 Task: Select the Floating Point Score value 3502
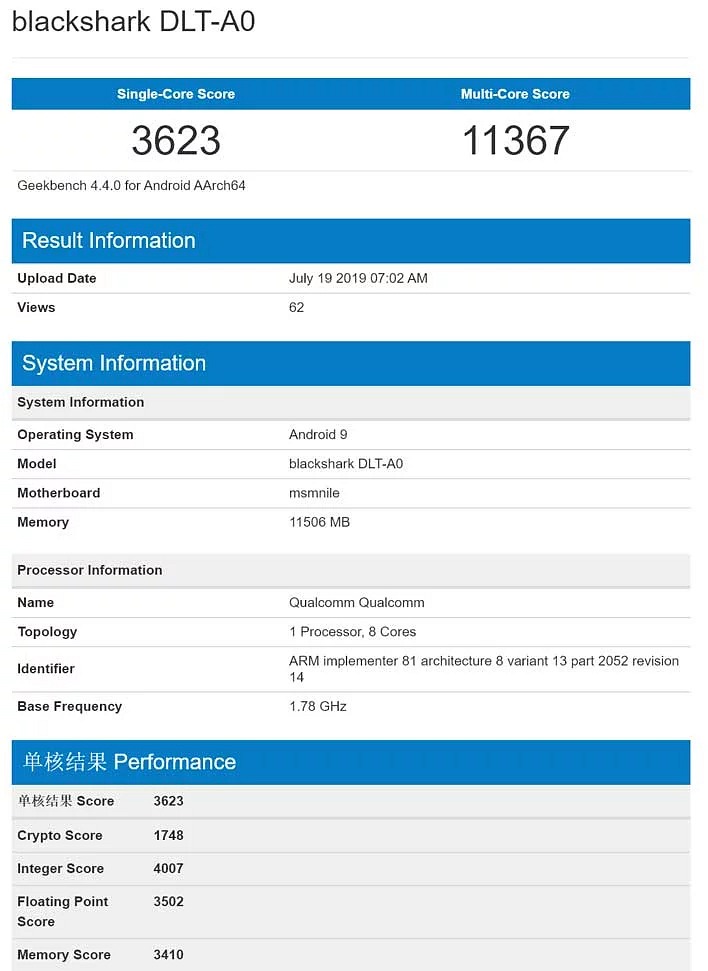tap(168, 902)
